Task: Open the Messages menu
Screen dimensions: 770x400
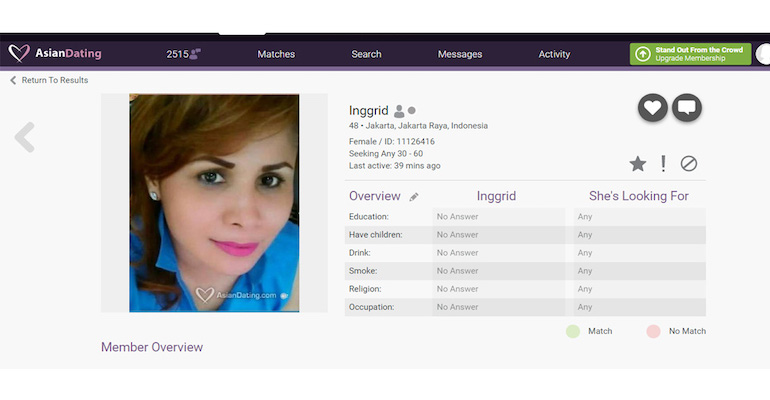Action: (x=460, y=54)
